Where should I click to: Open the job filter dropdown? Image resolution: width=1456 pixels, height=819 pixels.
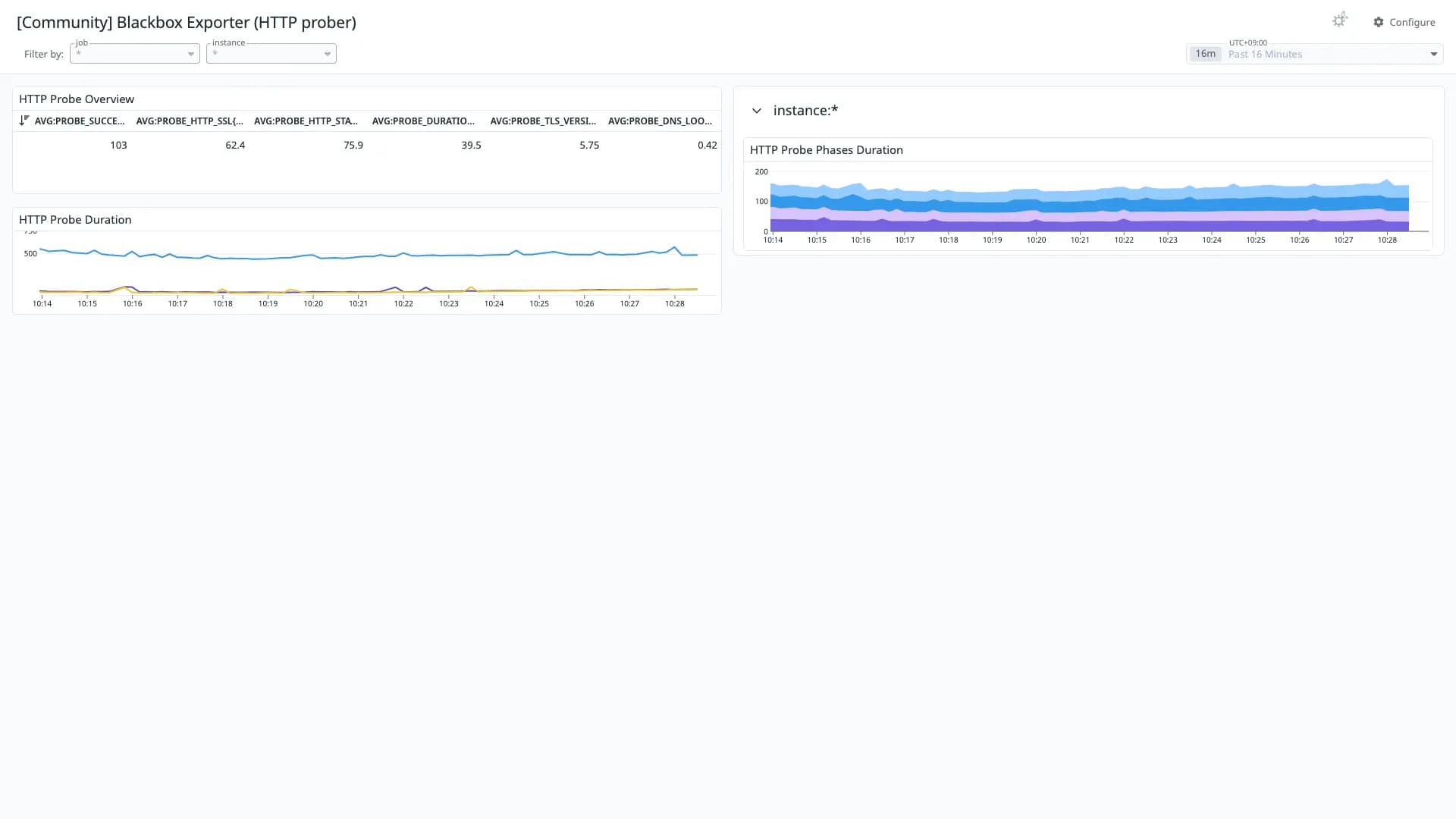coord(135,53)
